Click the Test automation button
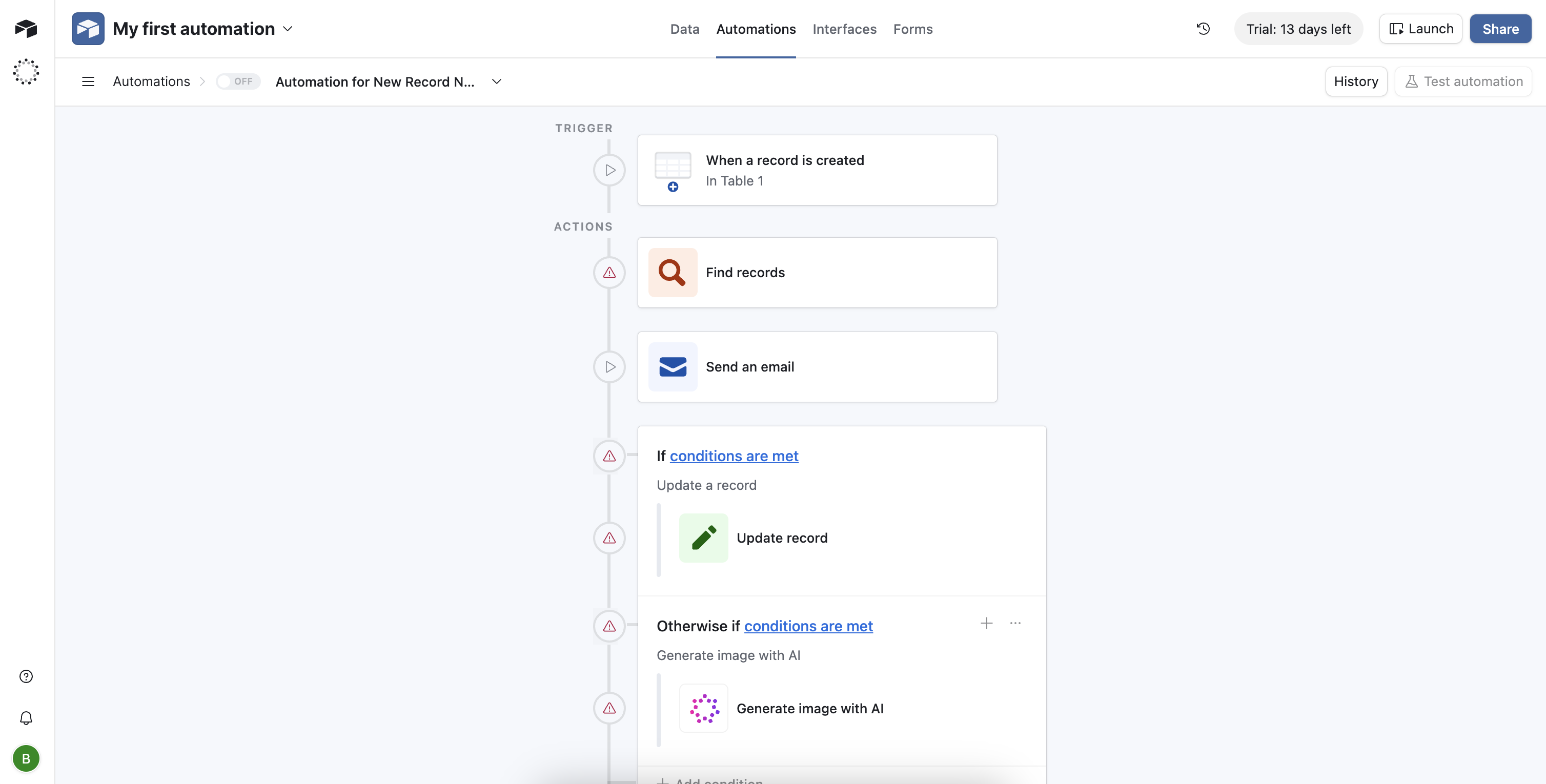This screenshot has width=1546, height=784. click(x=1463, y=81)
